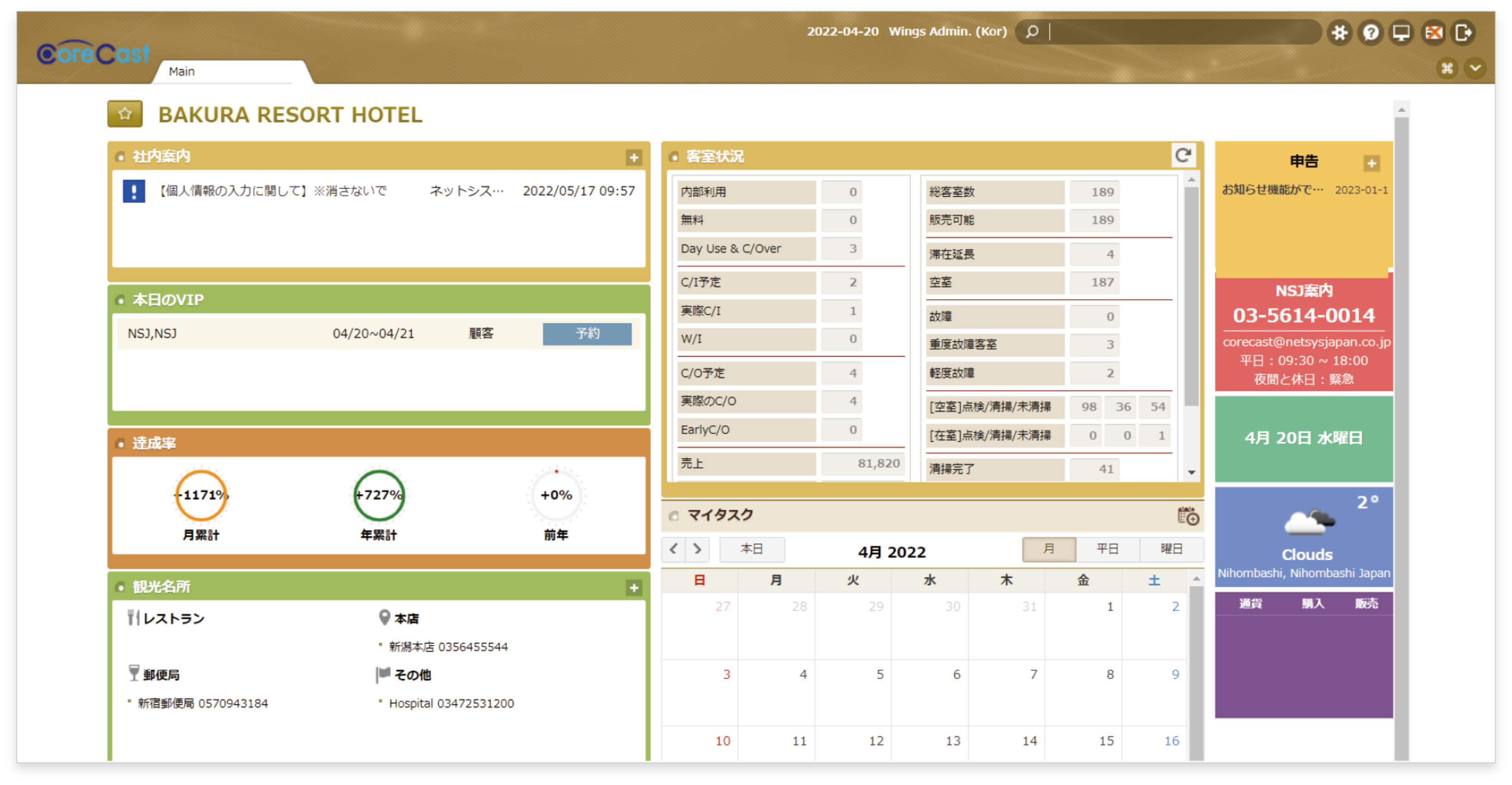Open the 購入 currency tab
Screen dimensions: 1512x785
[1313, 604]
